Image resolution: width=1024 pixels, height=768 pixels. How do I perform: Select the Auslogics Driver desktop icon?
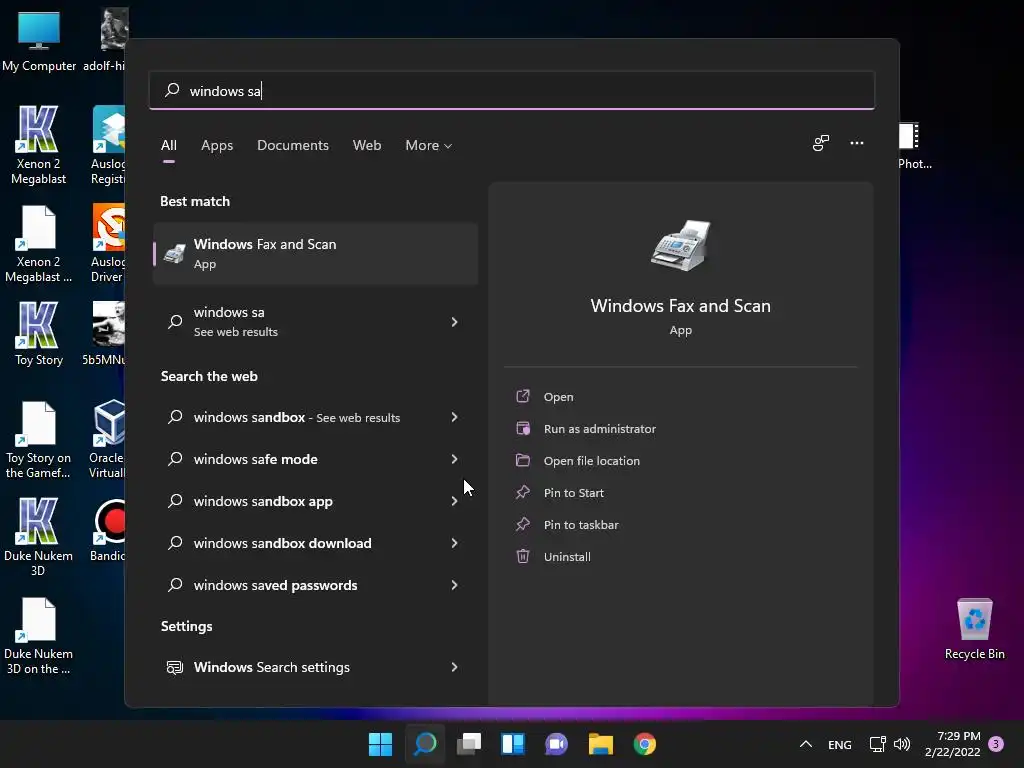[108, 242]
